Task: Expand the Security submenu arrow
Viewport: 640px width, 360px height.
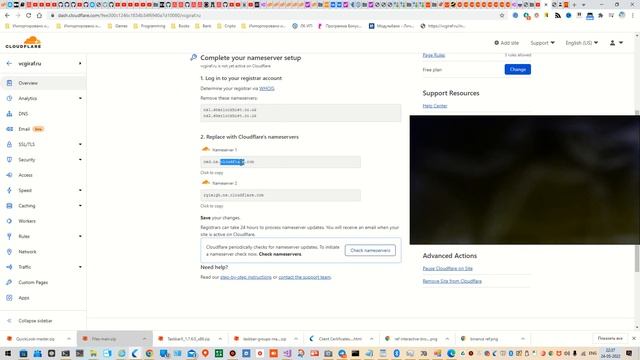Action: click(80, 160)
